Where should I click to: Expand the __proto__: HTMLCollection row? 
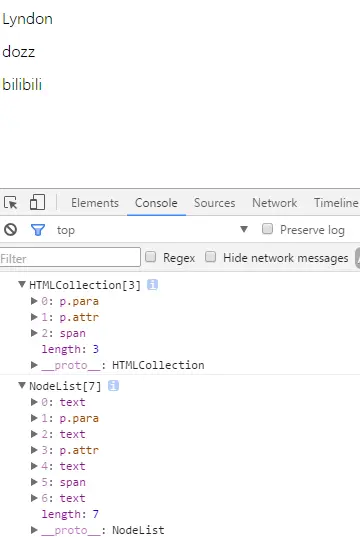(34, 365)
